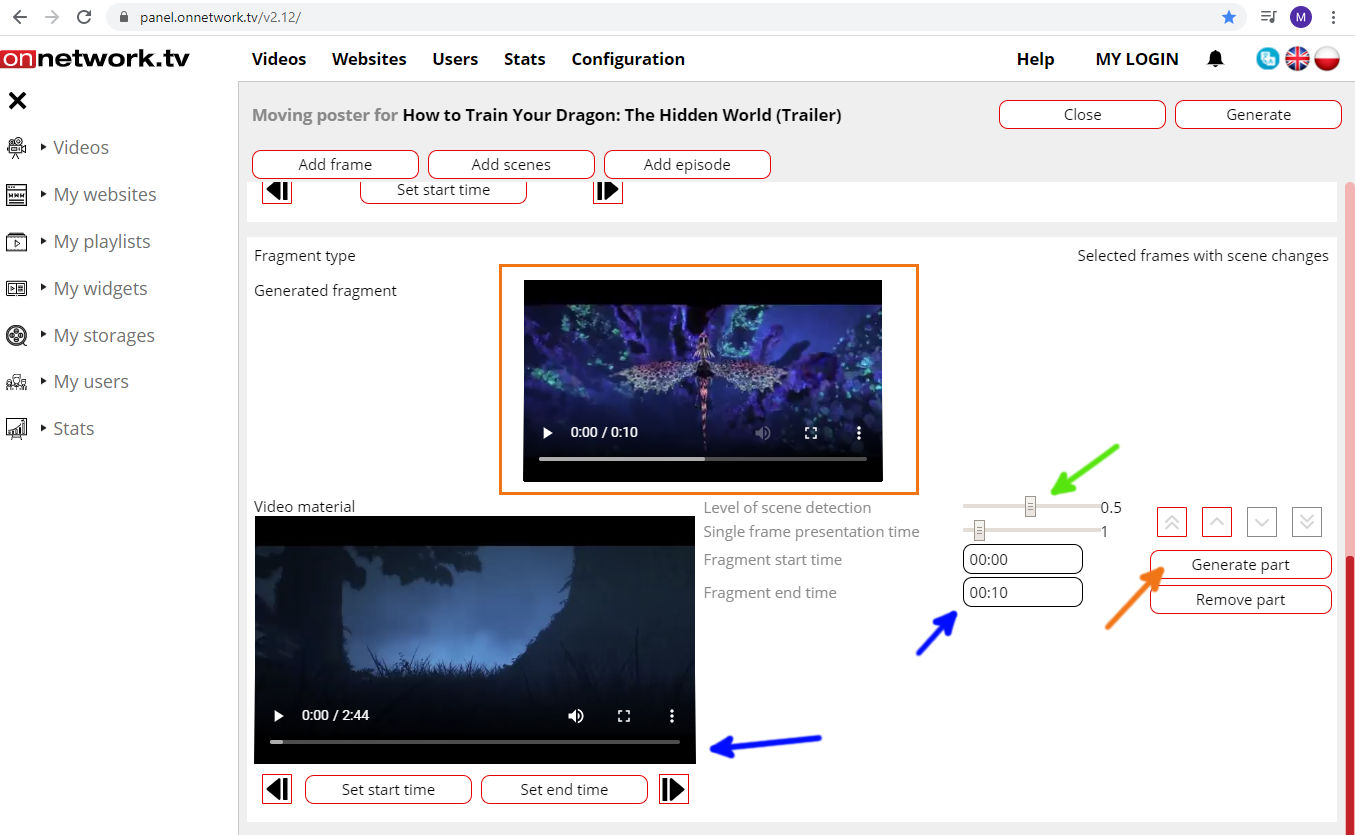Move the part up one position
This screenshot has height=835, width=1355.
1216,522
